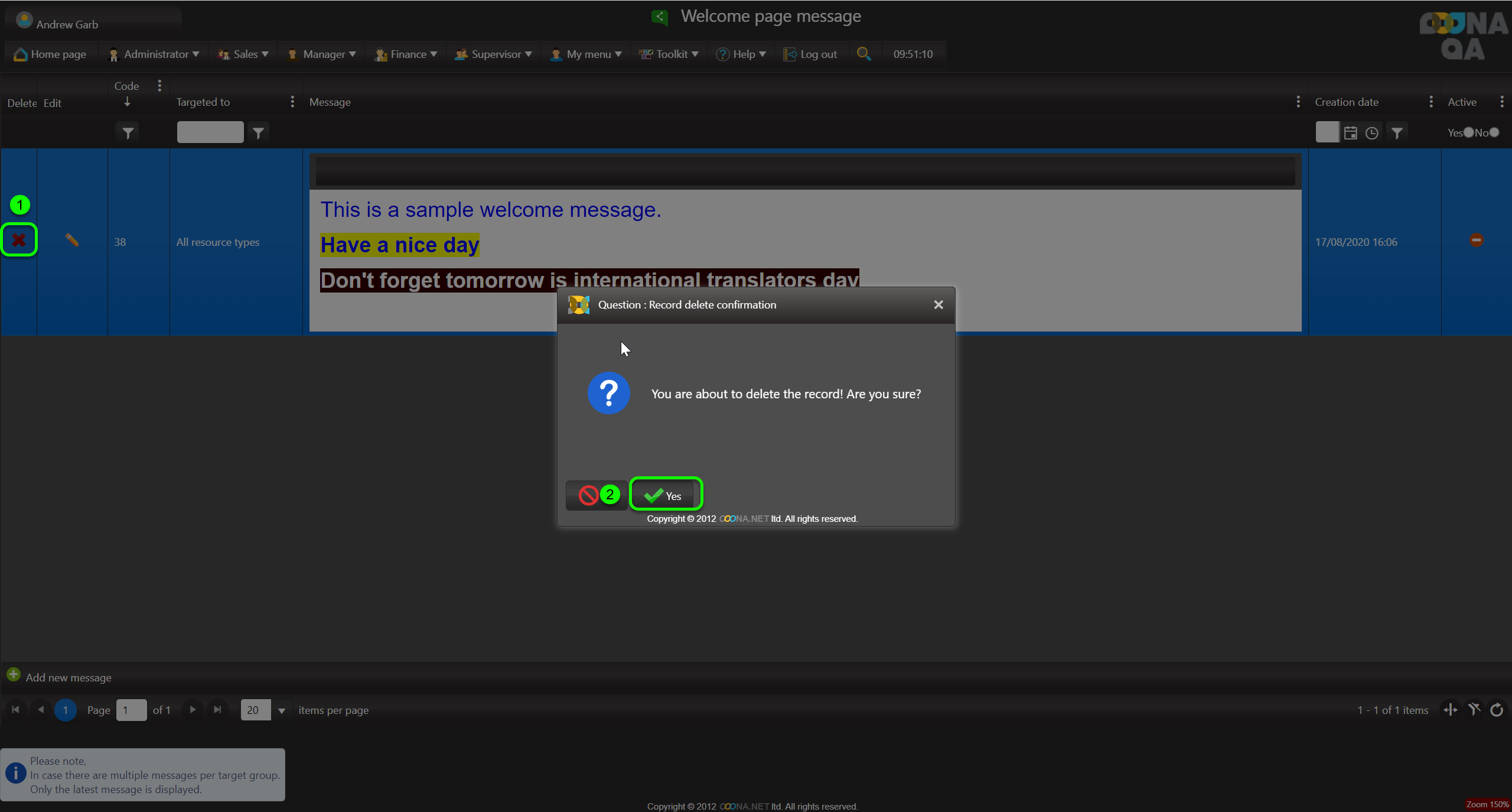Image resolution: width=1512 pixels, height=812 pixels.
Task: Click the page number input field
Action: coord(131,710)
